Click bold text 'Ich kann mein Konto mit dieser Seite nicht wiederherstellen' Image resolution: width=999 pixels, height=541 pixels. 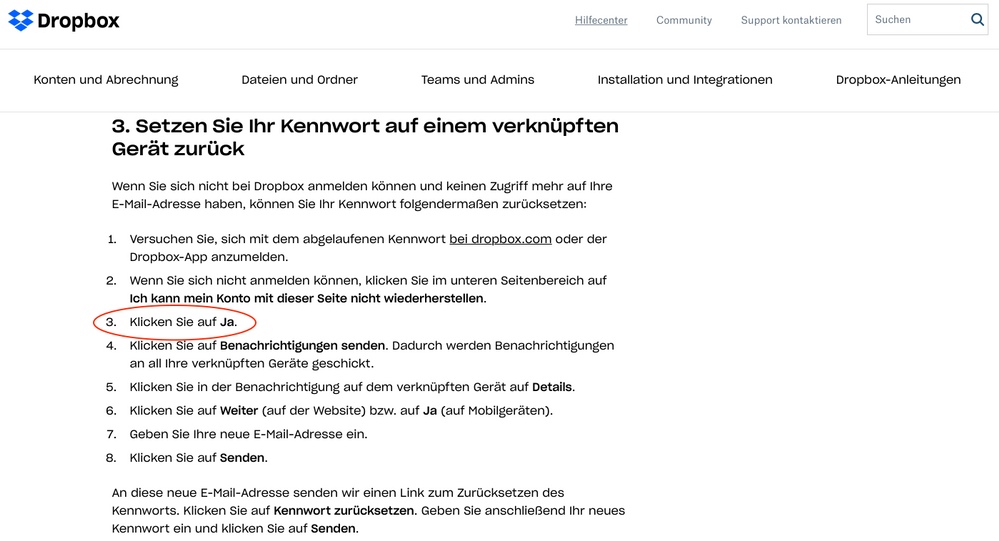click(x=306, y=298)
